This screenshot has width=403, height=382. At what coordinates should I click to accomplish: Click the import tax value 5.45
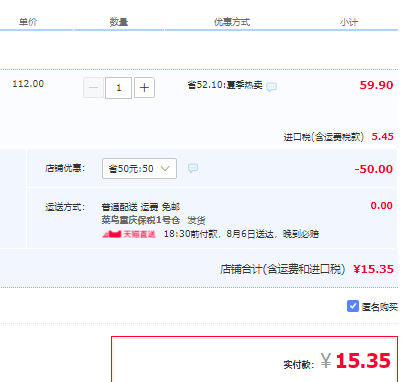[382, 137]
